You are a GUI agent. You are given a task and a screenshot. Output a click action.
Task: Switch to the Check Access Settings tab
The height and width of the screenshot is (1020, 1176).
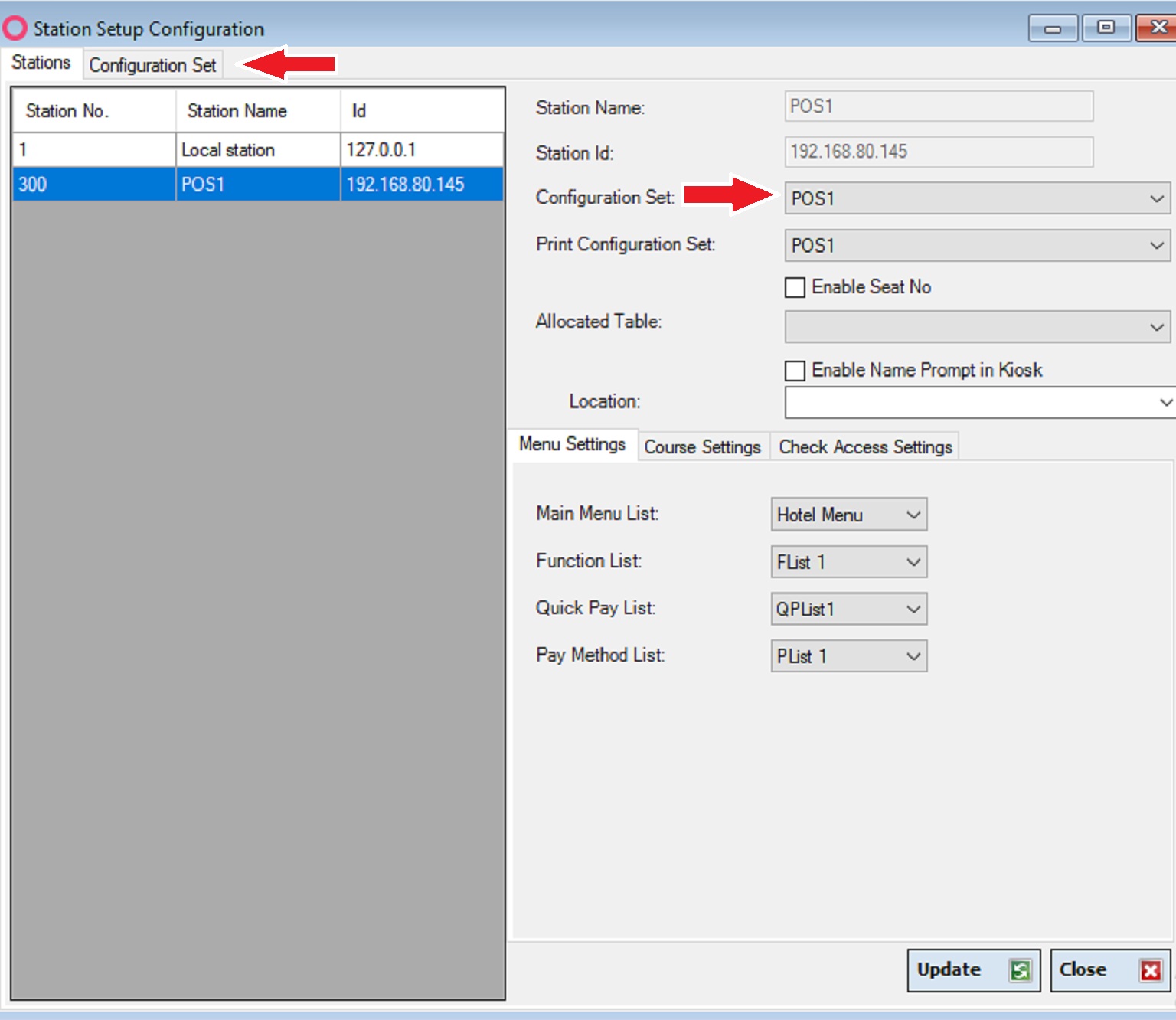tap(865, 446)
